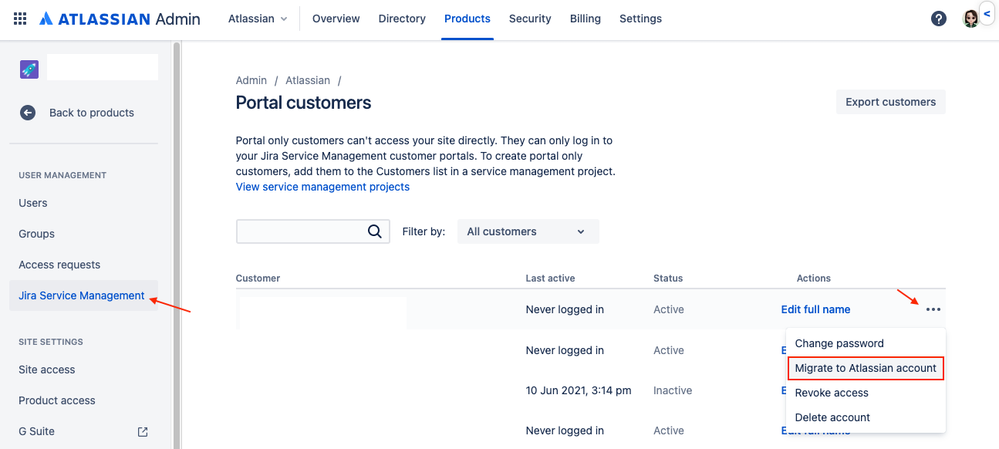This screenshot has height=449, width=999.
Task: Switch to the Products tab
Action: pyautogui.click(x=467, y=19)
